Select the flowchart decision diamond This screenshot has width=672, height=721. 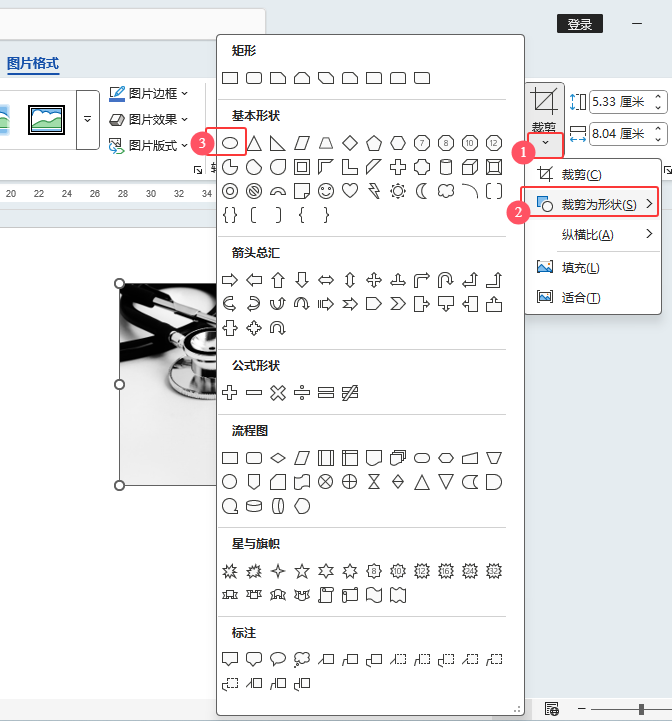click(x=277, y=458)
